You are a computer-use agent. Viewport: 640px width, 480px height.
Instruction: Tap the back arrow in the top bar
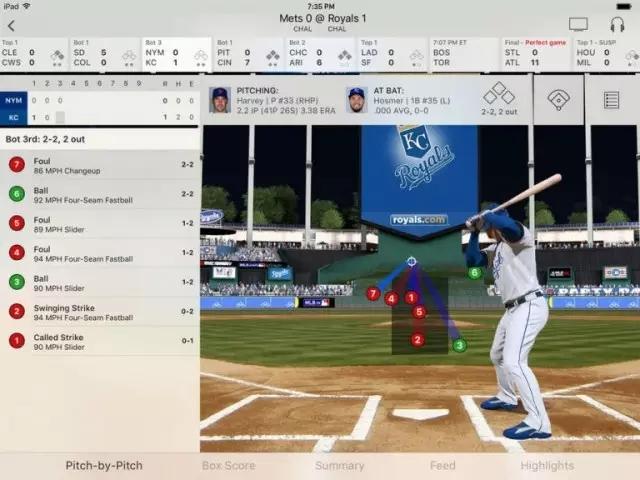pos(11,24)
